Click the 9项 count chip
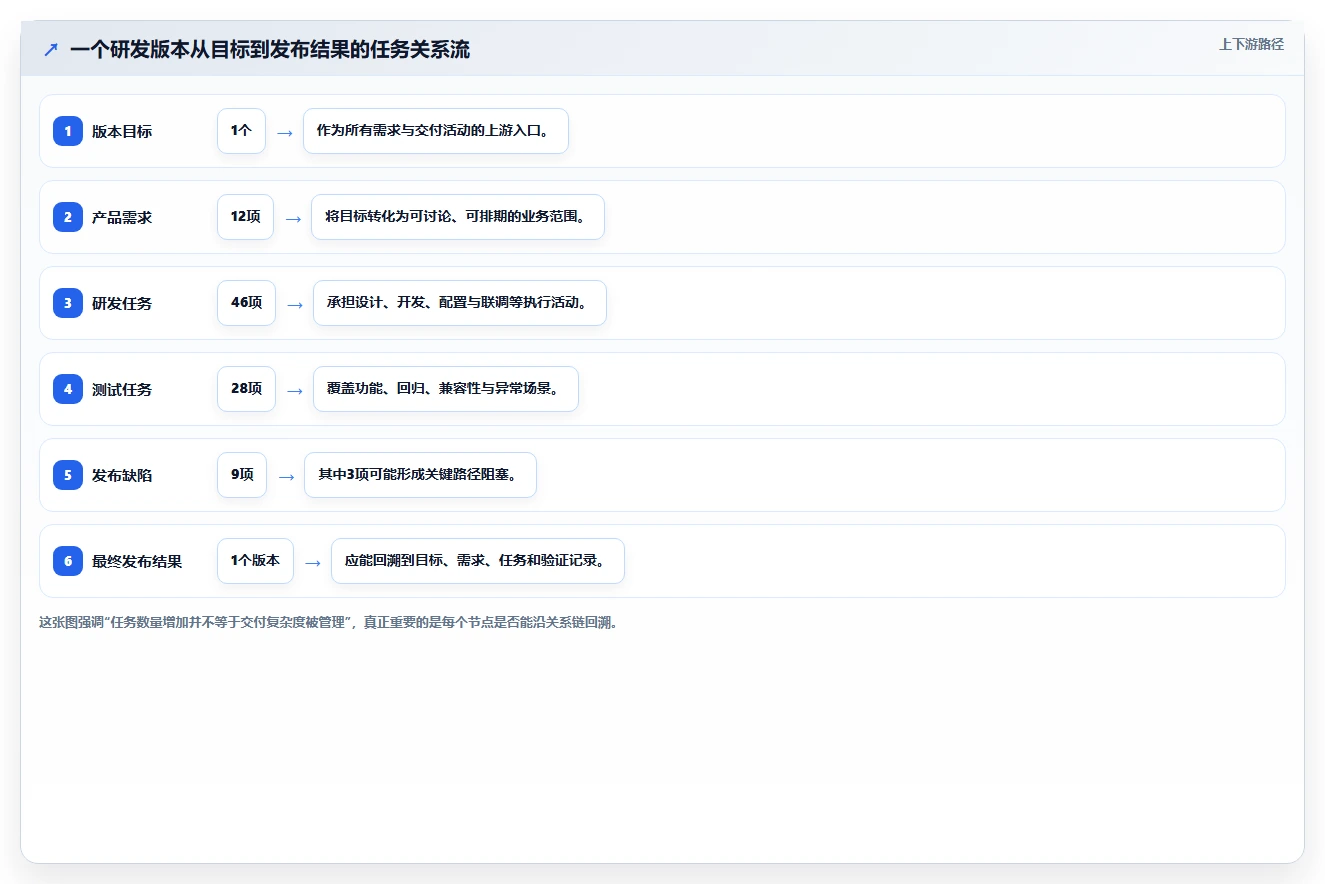 tap(242, 475)
